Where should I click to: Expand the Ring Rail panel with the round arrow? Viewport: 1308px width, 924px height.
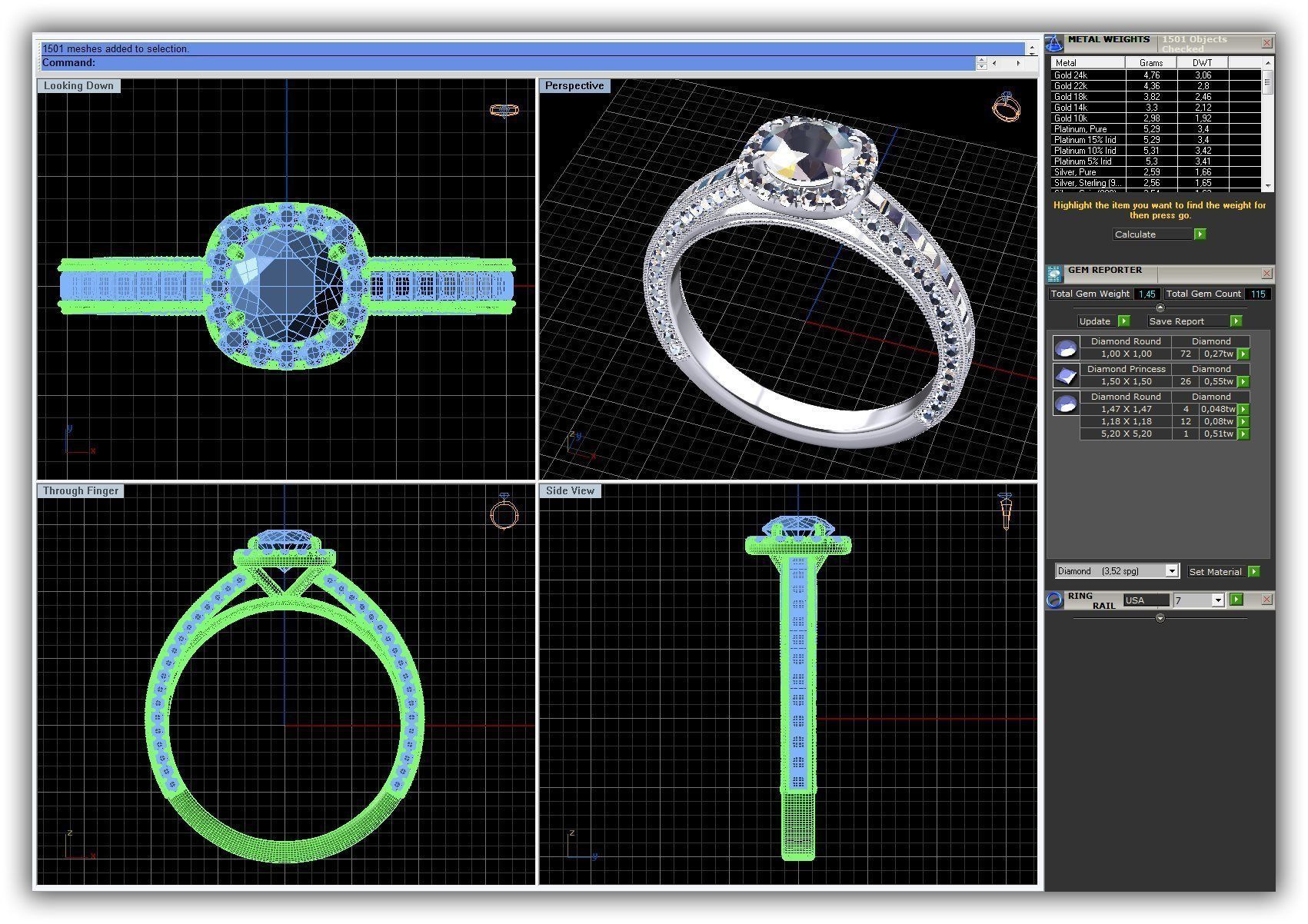[x=1160, y=618]
